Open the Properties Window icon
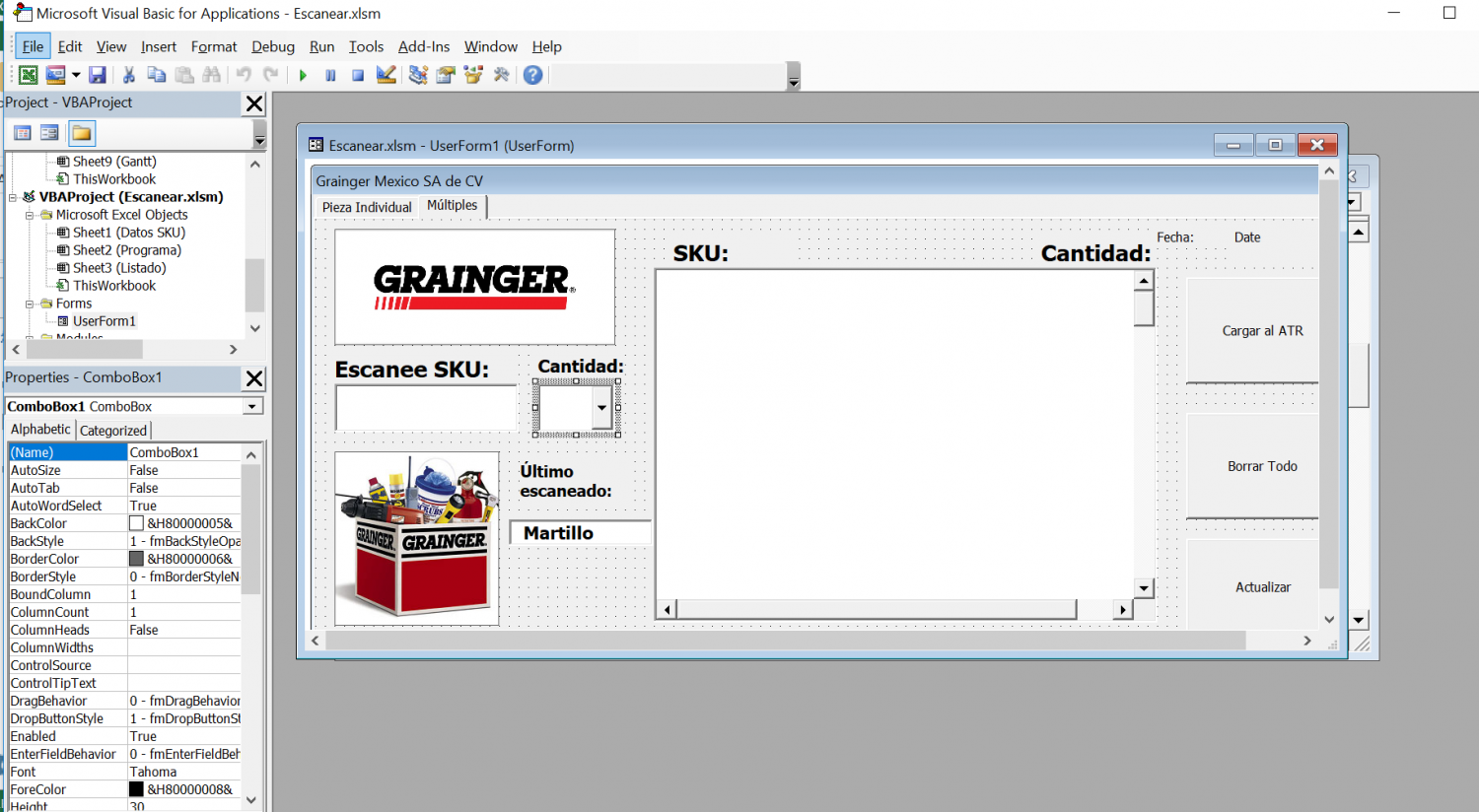 coord(446,75)
